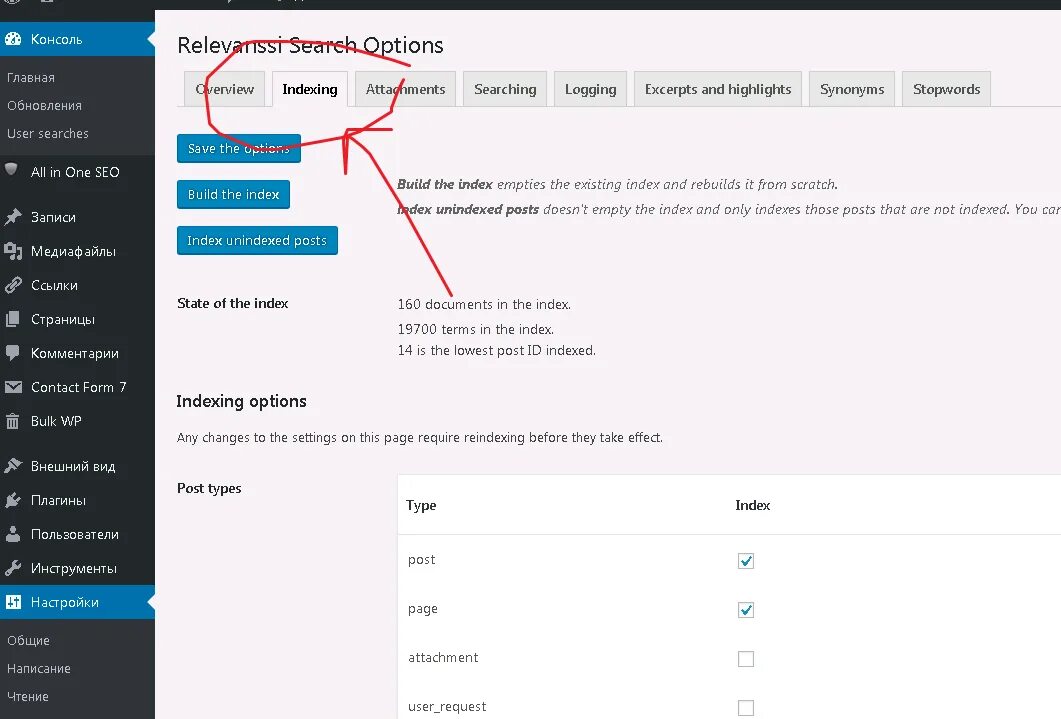Screen dimensions: 1061x719
Task: Enable indexing for user_request type
Action: tap(746, 708)
